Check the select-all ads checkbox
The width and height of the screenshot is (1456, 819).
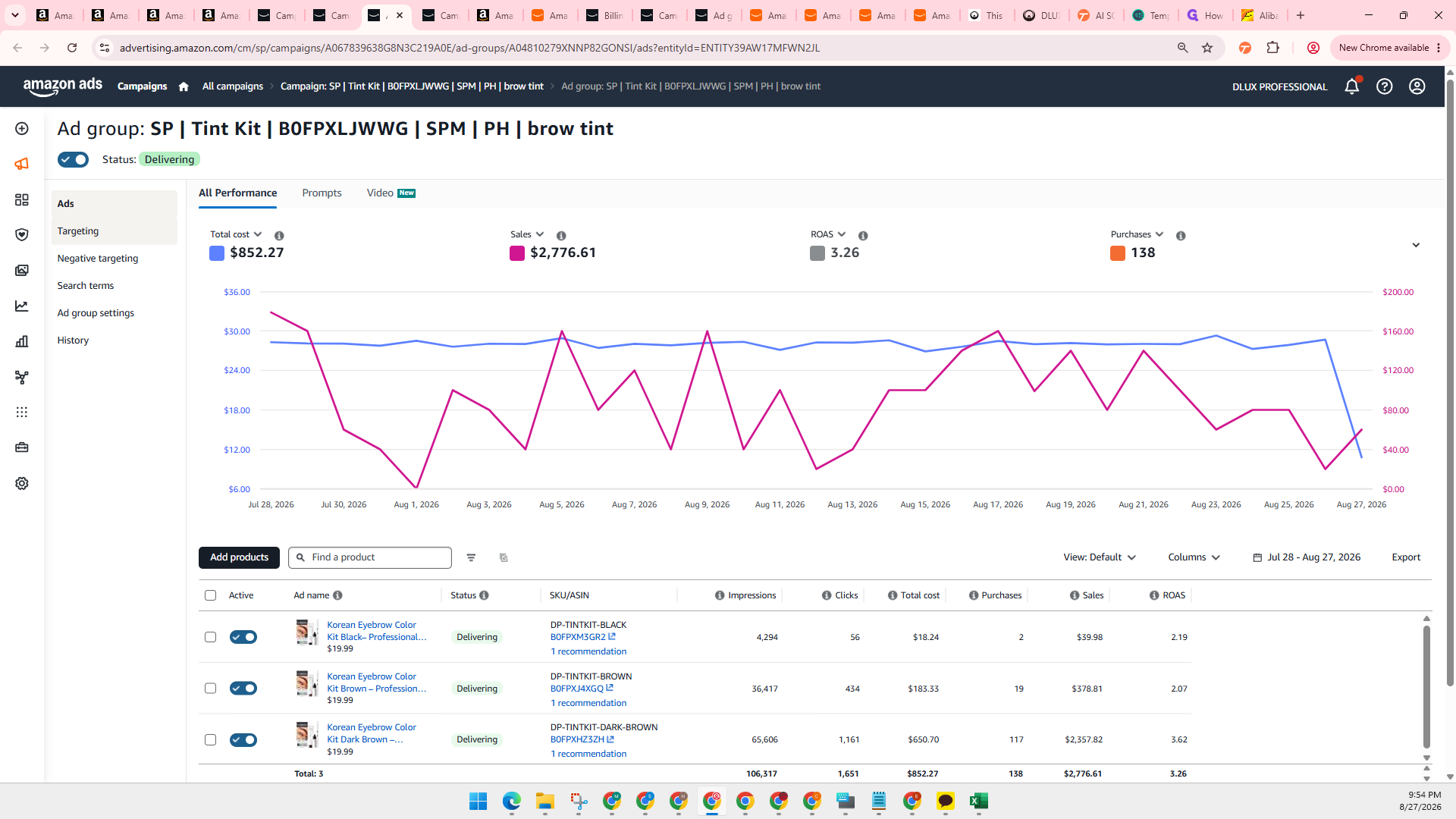coord(210,595)
